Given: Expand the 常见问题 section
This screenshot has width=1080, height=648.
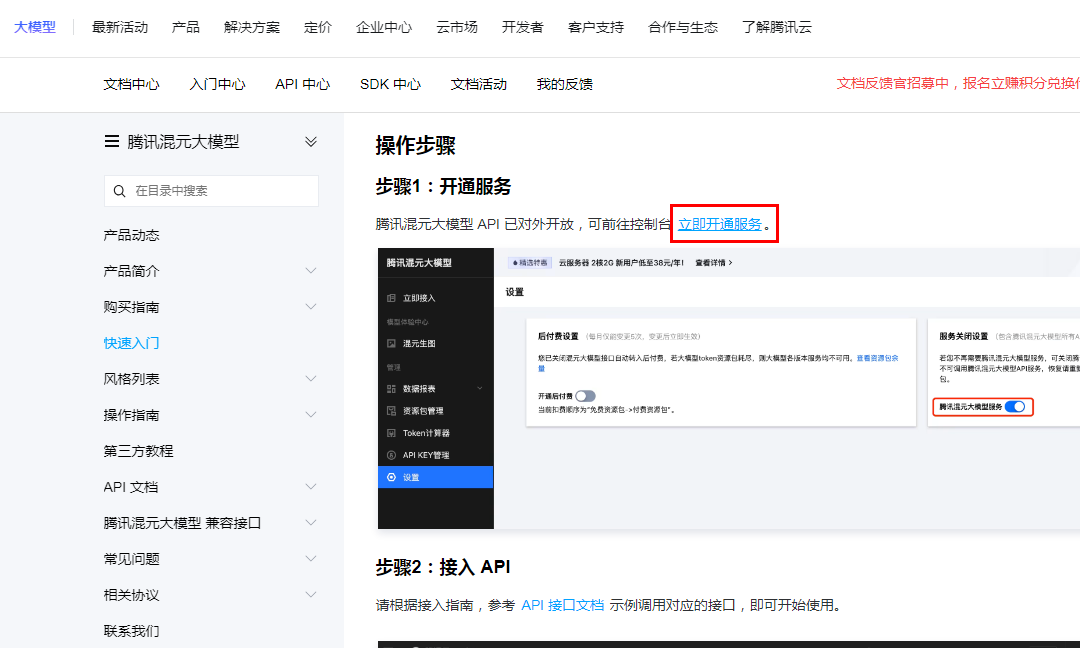Looking at the screenshot, I should tap(311, 558).
